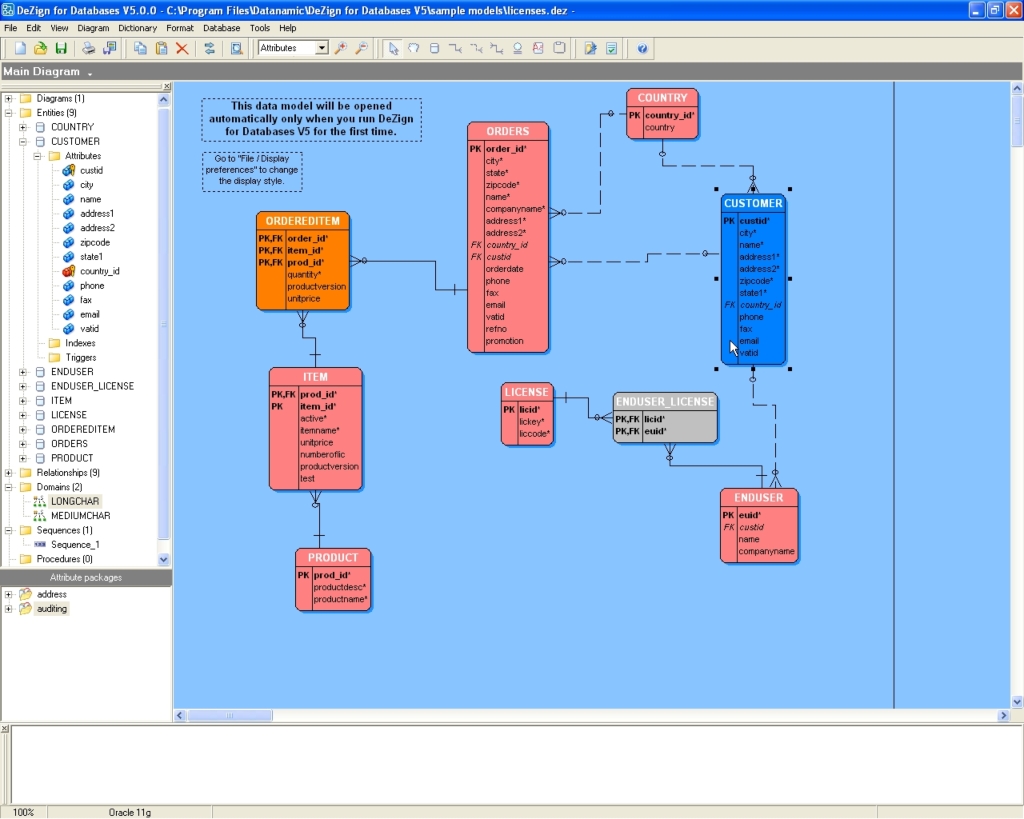Image resolution: width=1024 pixels, height=819 pixels.
Task: Select the text label tool
Action: pos(538,48)
